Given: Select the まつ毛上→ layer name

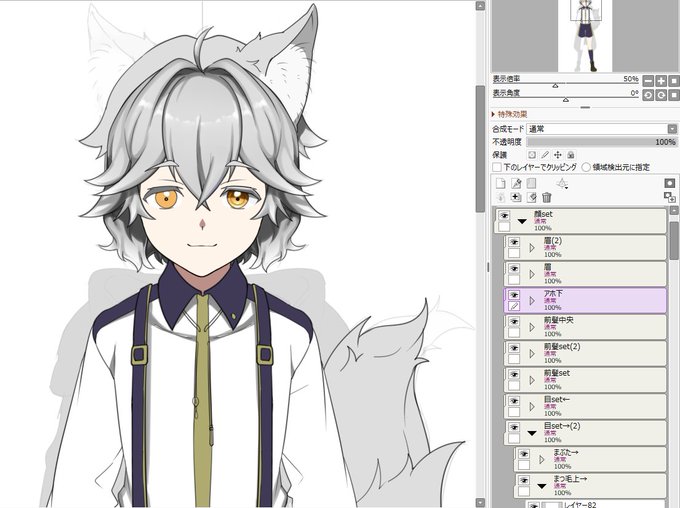Looking at the screenshot, I should (x=570, y=479).
